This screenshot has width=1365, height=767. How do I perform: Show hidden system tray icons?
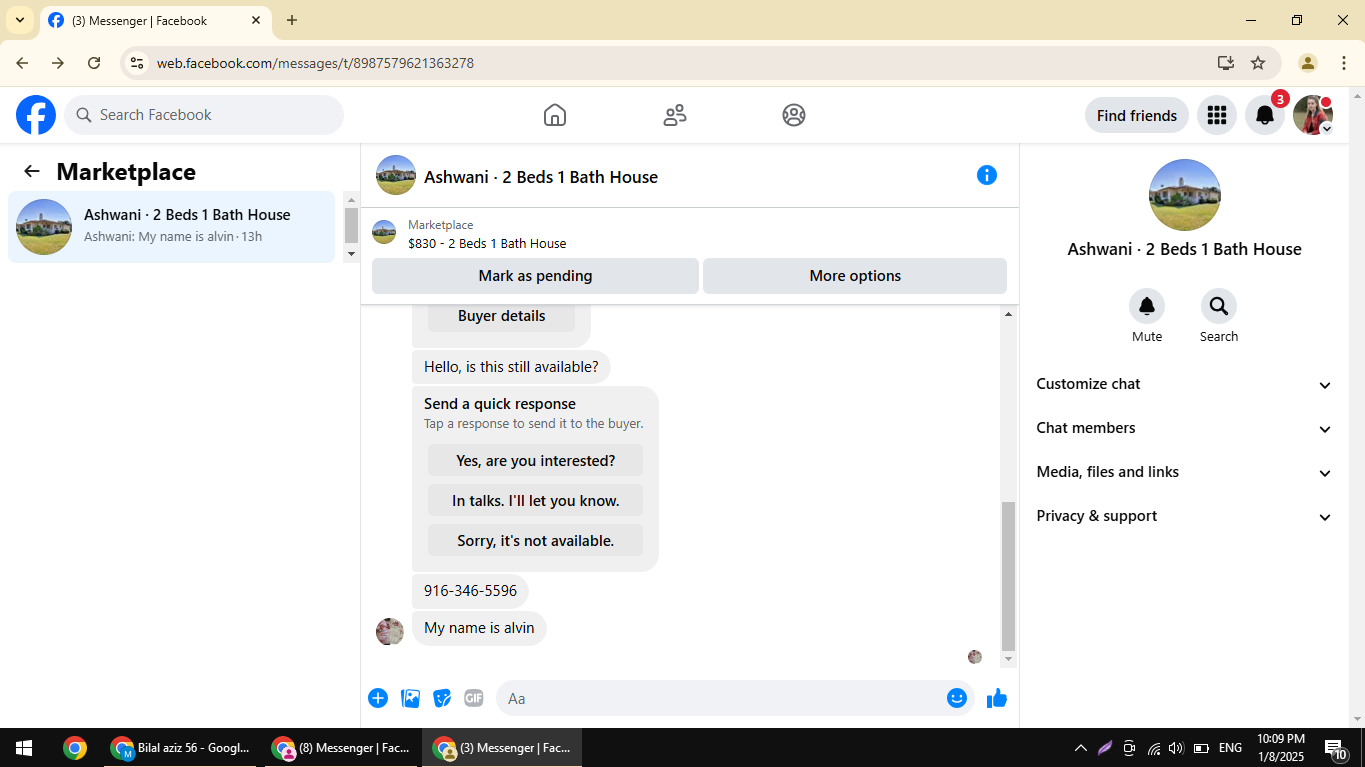point(1080,748)
